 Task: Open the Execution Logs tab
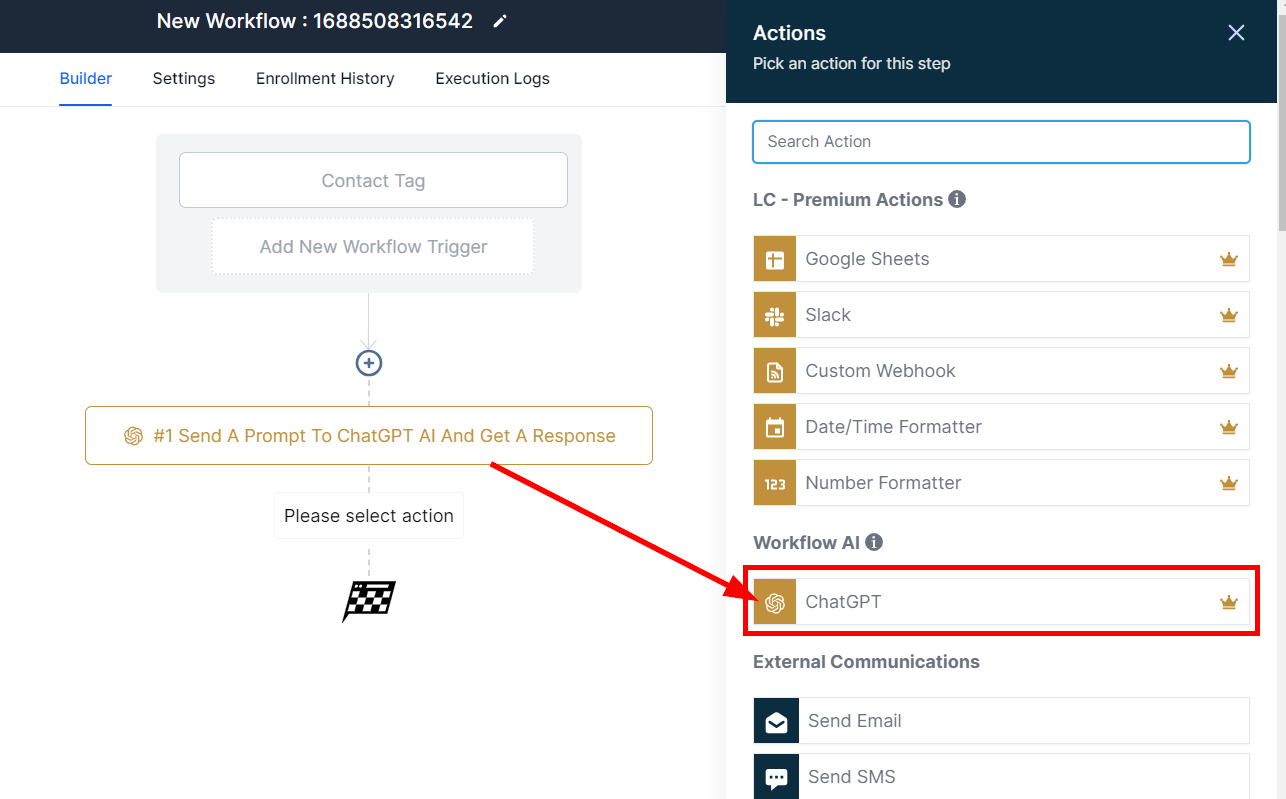point(492,79)
